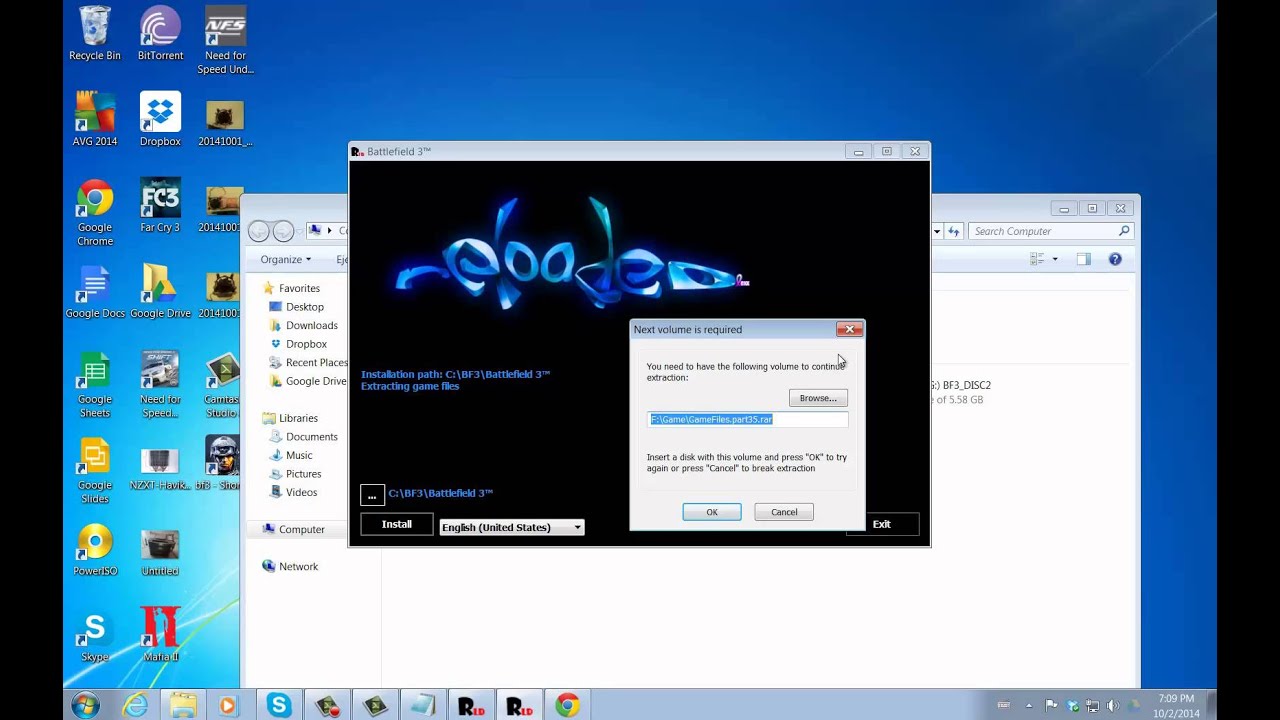Show hidden system tray icons arrow

[x=1029, y=706]
